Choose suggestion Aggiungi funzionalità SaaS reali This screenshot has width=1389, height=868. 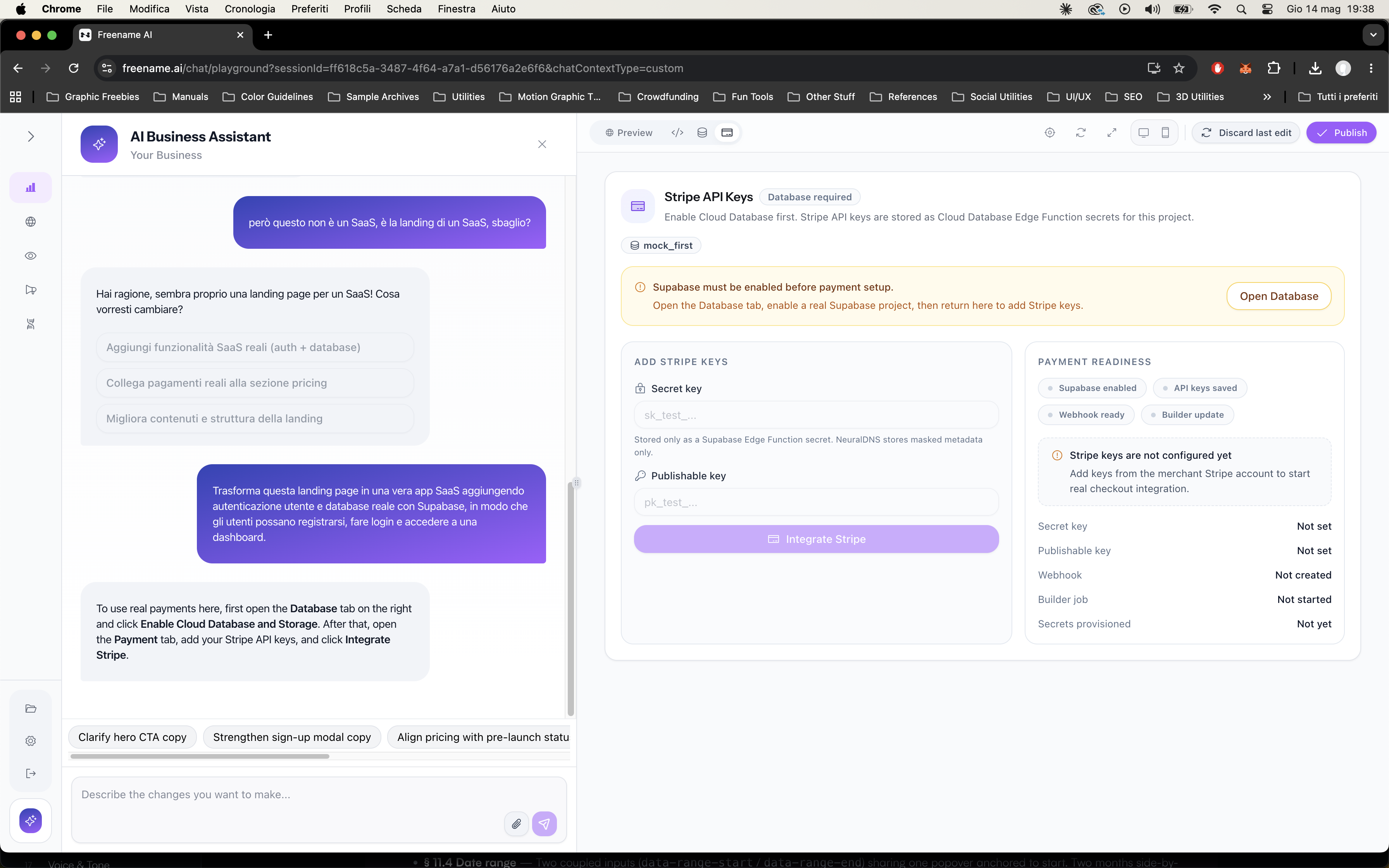coord(255,347)
